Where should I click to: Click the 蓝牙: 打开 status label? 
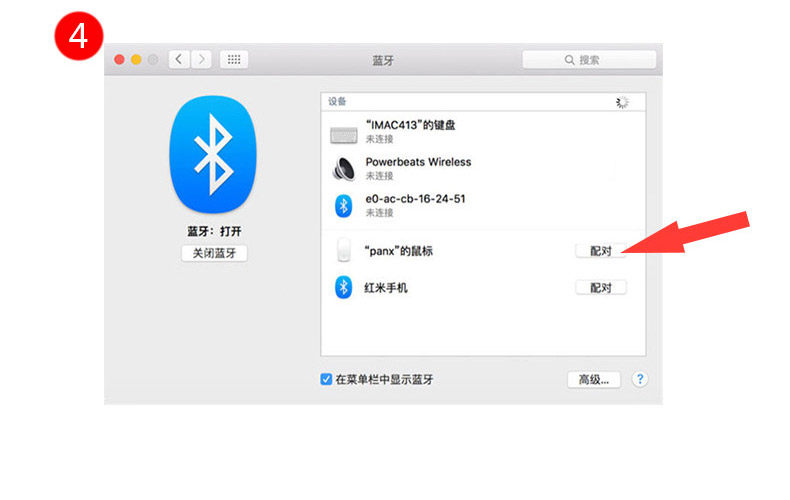click(214, 231)
